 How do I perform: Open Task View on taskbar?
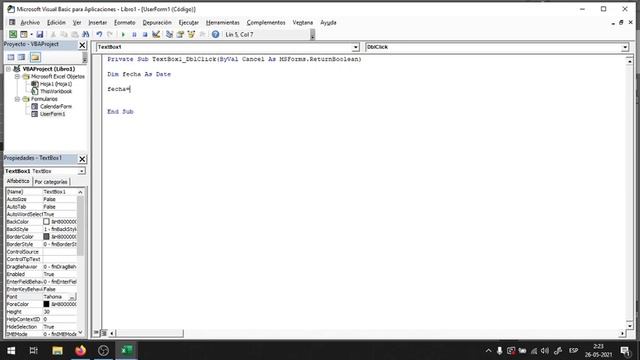(33, 350)
